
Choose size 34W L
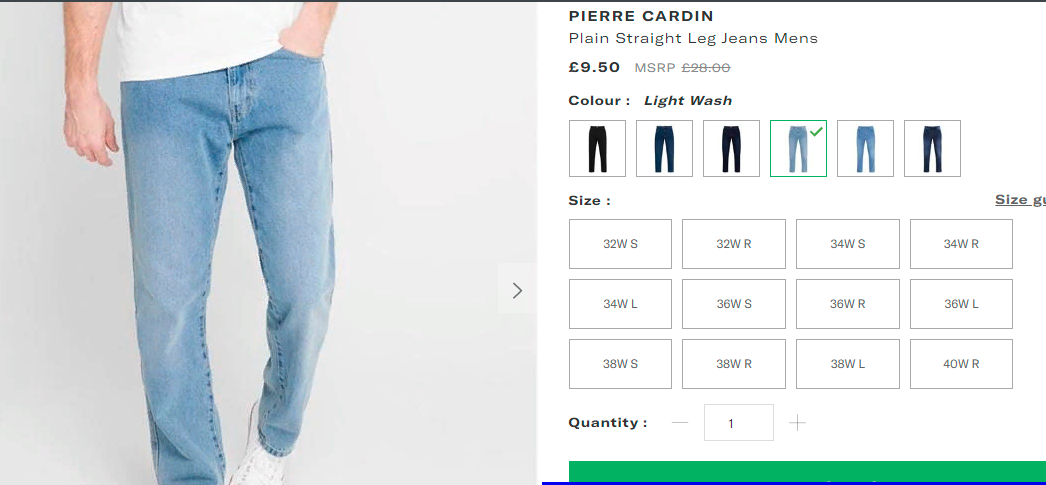tap(620, 304)
